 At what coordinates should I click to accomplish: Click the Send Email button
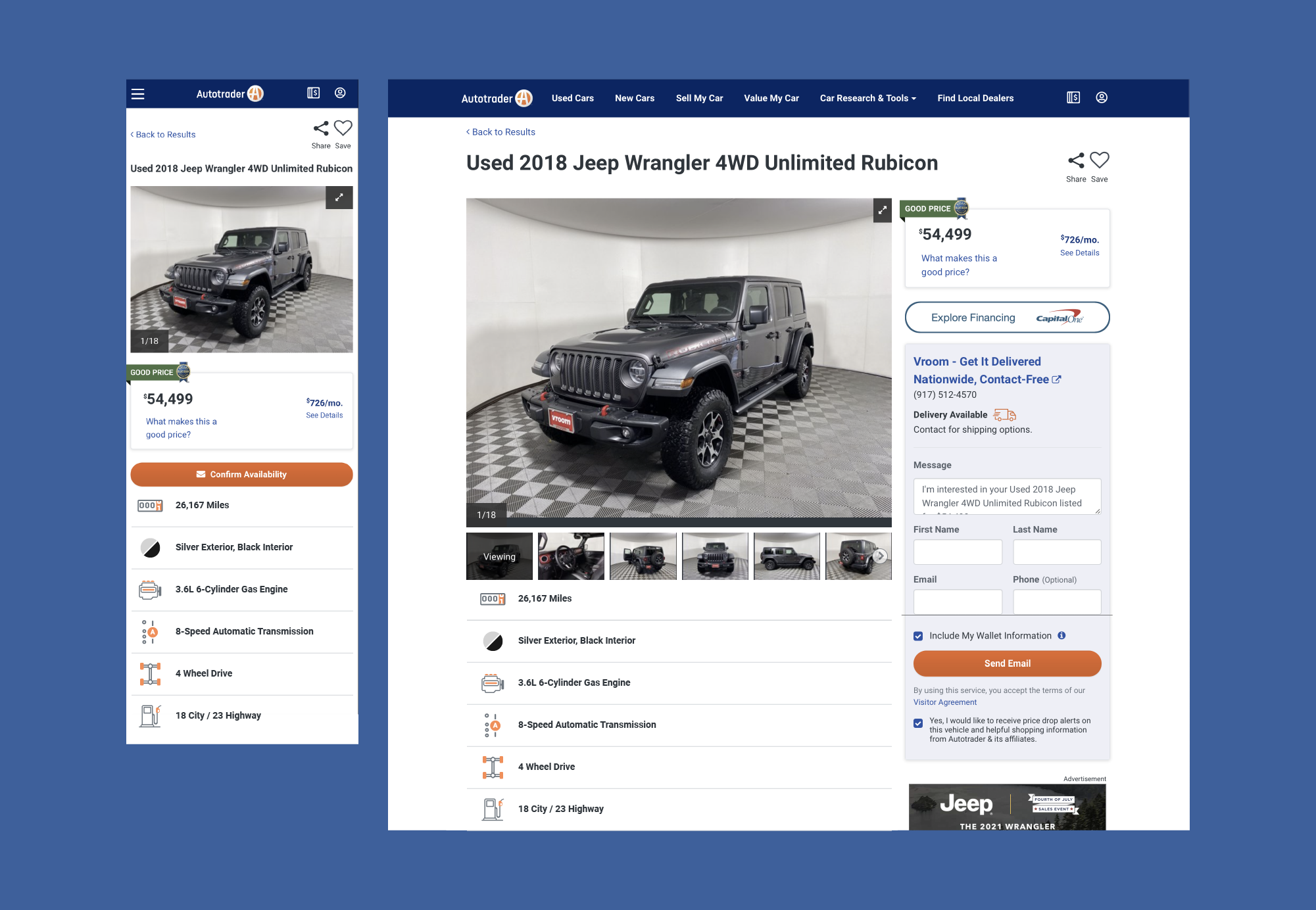coord(1007,663)
